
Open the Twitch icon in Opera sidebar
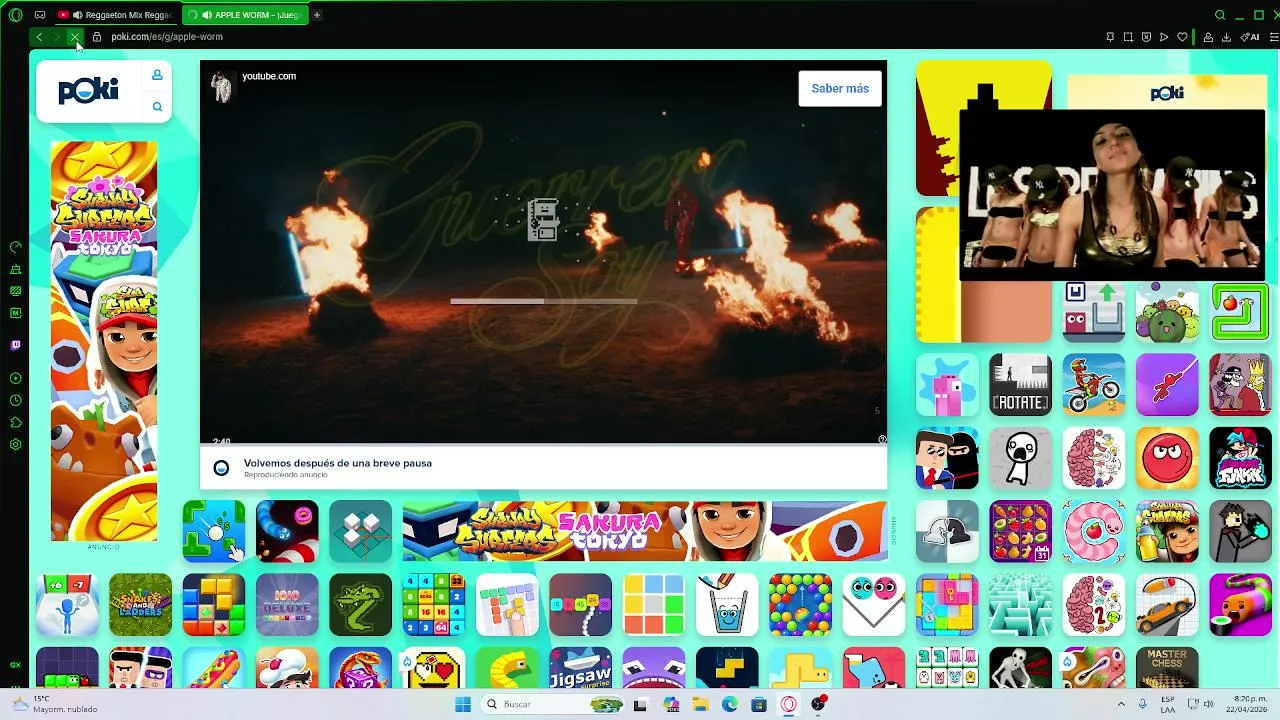[x=15, y=345]
